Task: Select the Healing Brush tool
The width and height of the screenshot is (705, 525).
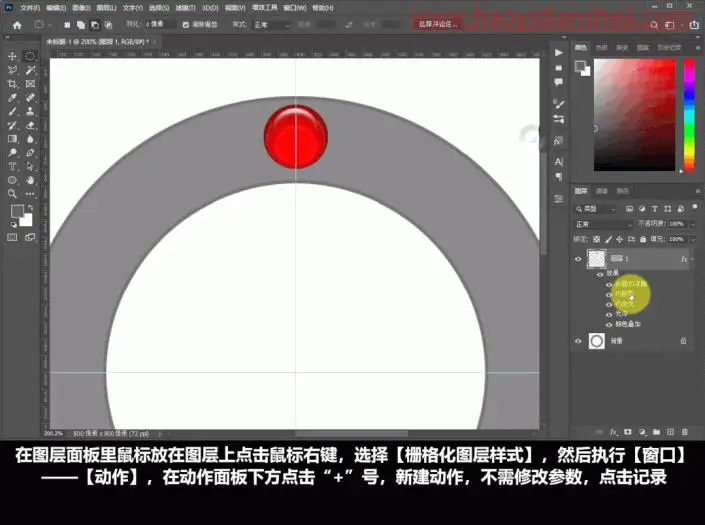Action: click(x=30, y=98)
